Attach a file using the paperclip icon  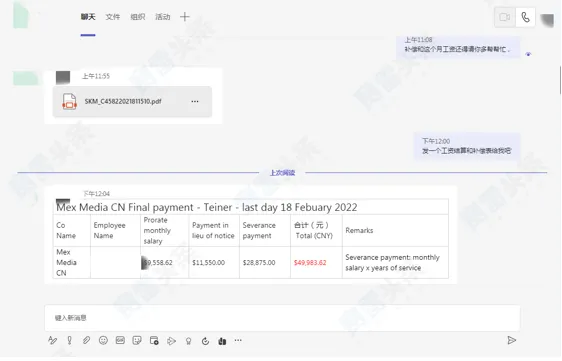[86, 340]
